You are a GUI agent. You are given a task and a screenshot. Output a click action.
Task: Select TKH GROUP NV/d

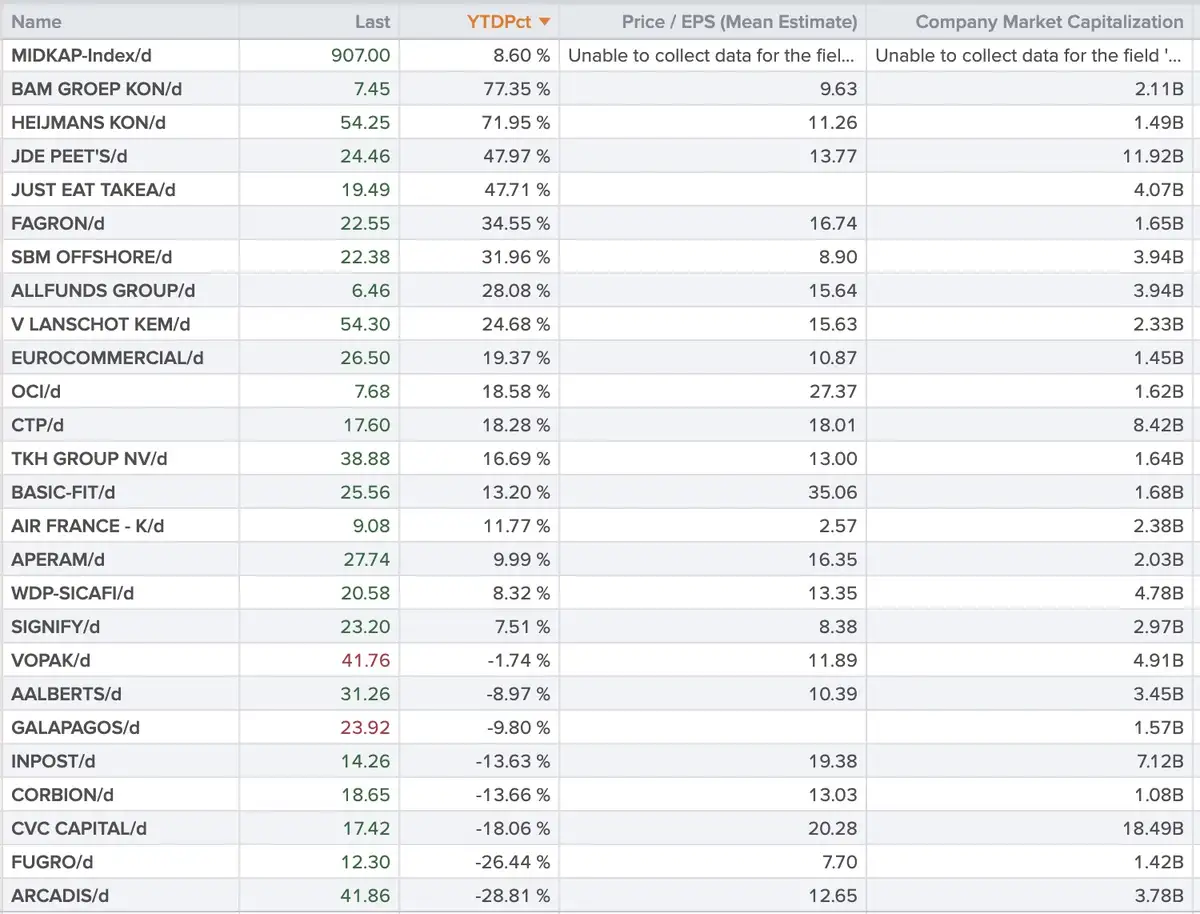[x=89, y=459]
